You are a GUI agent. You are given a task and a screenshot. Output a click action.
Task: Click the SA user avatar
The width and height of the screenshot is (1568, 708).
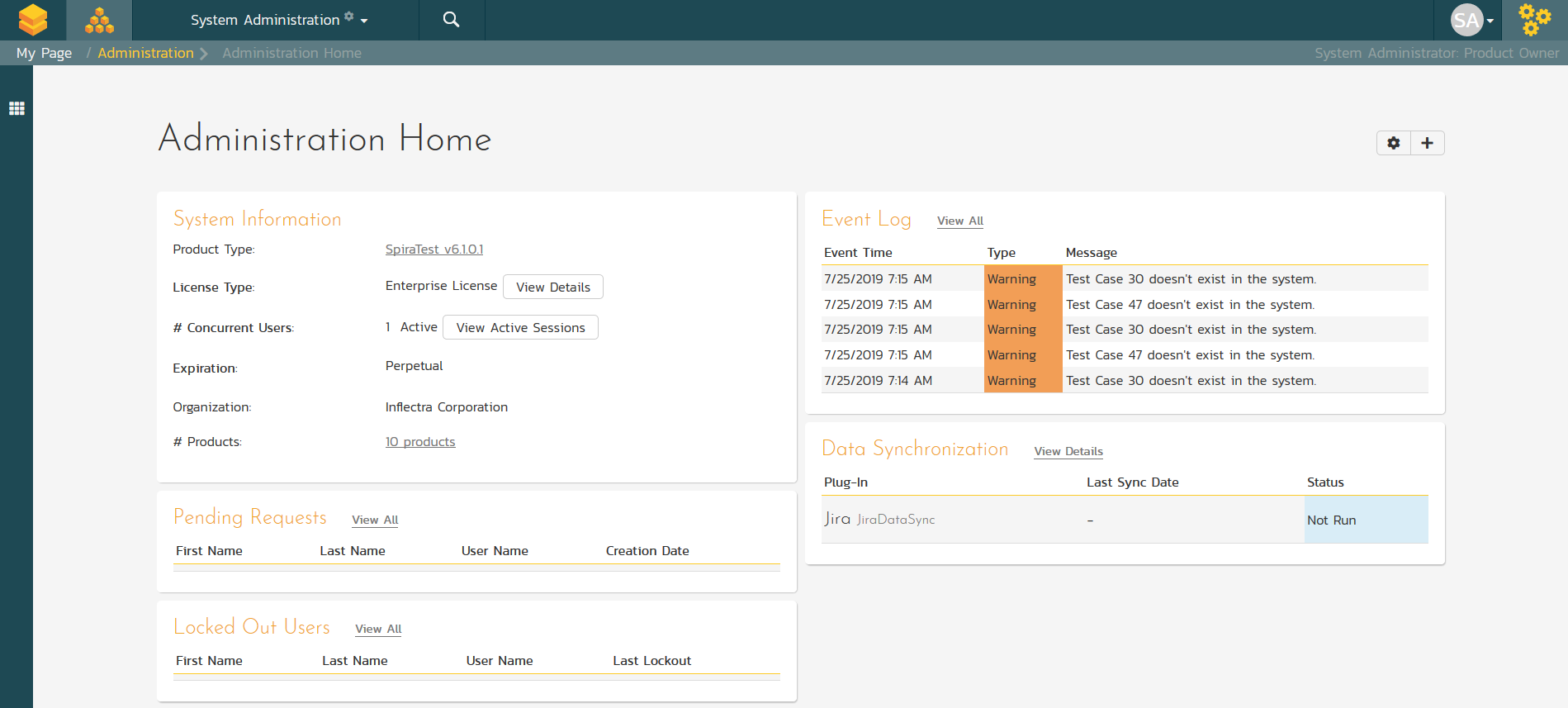1466,20
